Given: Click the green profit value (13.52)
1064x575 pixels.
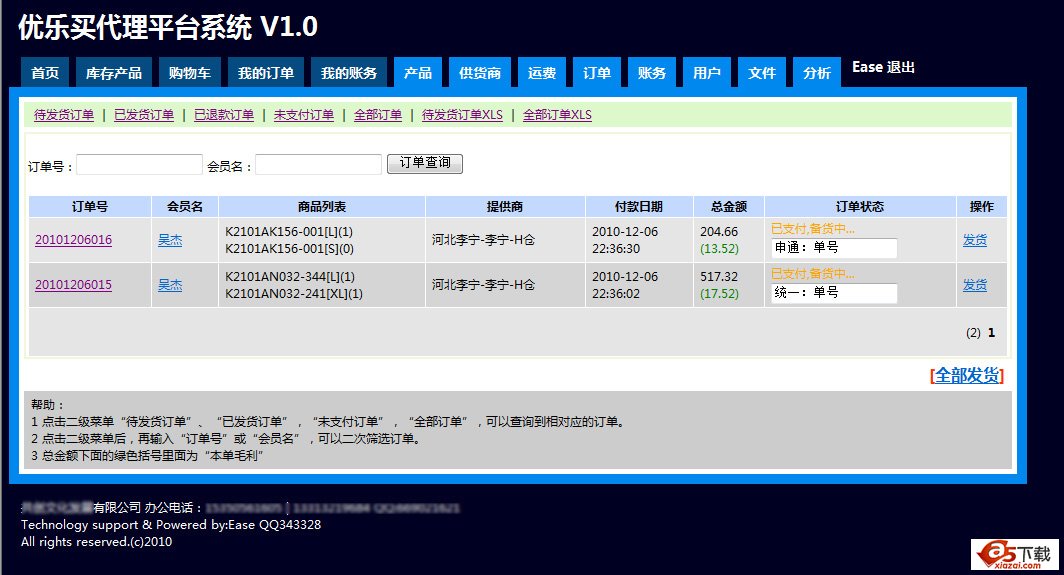Looking at the screenshot, I should coord(719,248).
